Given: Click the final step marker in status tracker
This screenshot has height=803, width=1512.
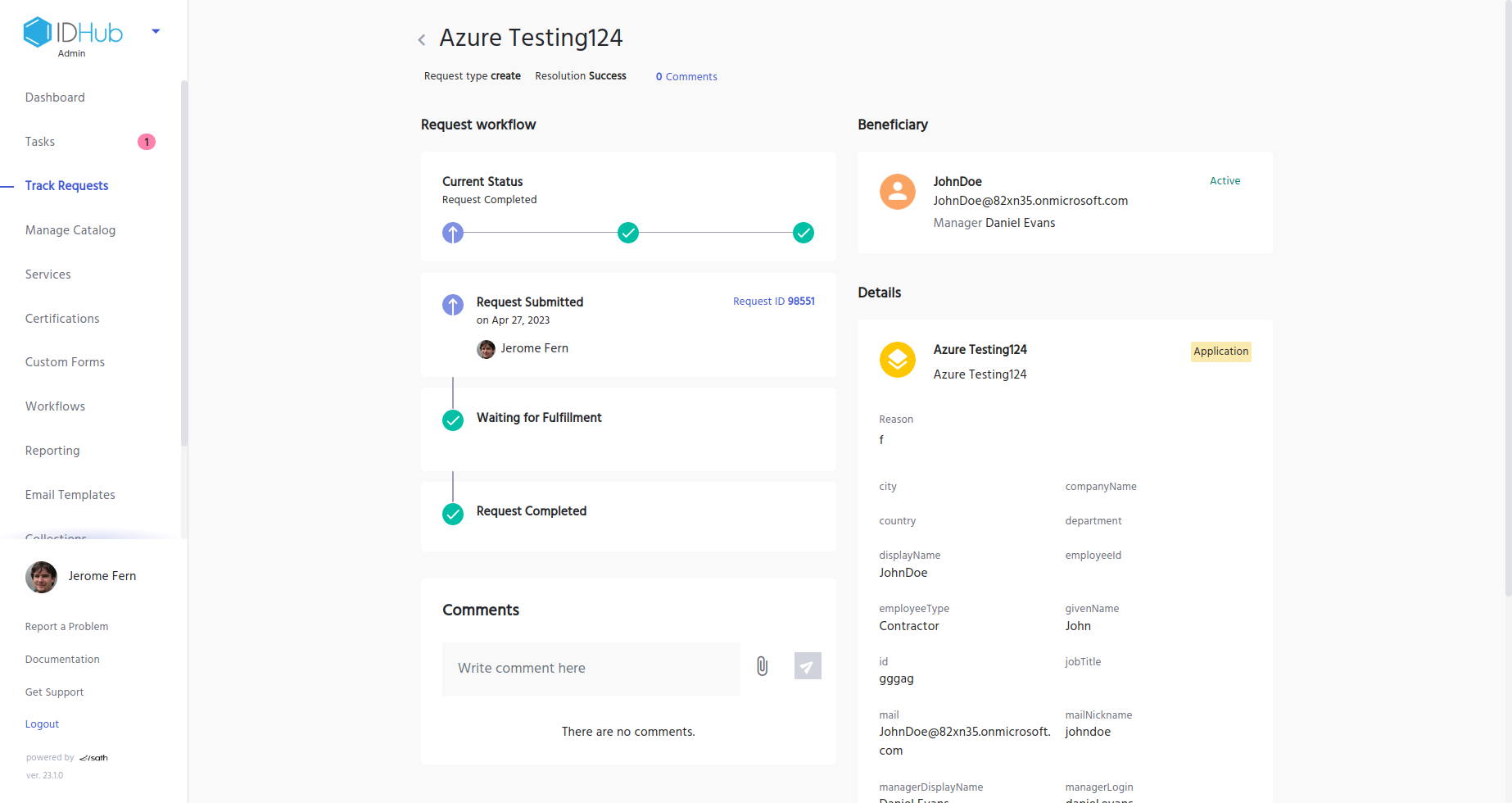Looking at the screenshot, I should pos(804,233).
